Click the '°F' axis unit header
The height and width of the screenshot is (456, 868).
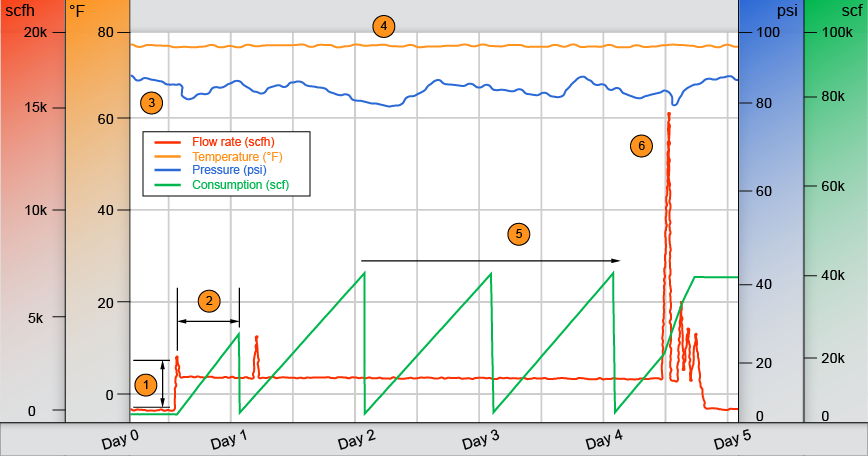[x=78, y=11]
